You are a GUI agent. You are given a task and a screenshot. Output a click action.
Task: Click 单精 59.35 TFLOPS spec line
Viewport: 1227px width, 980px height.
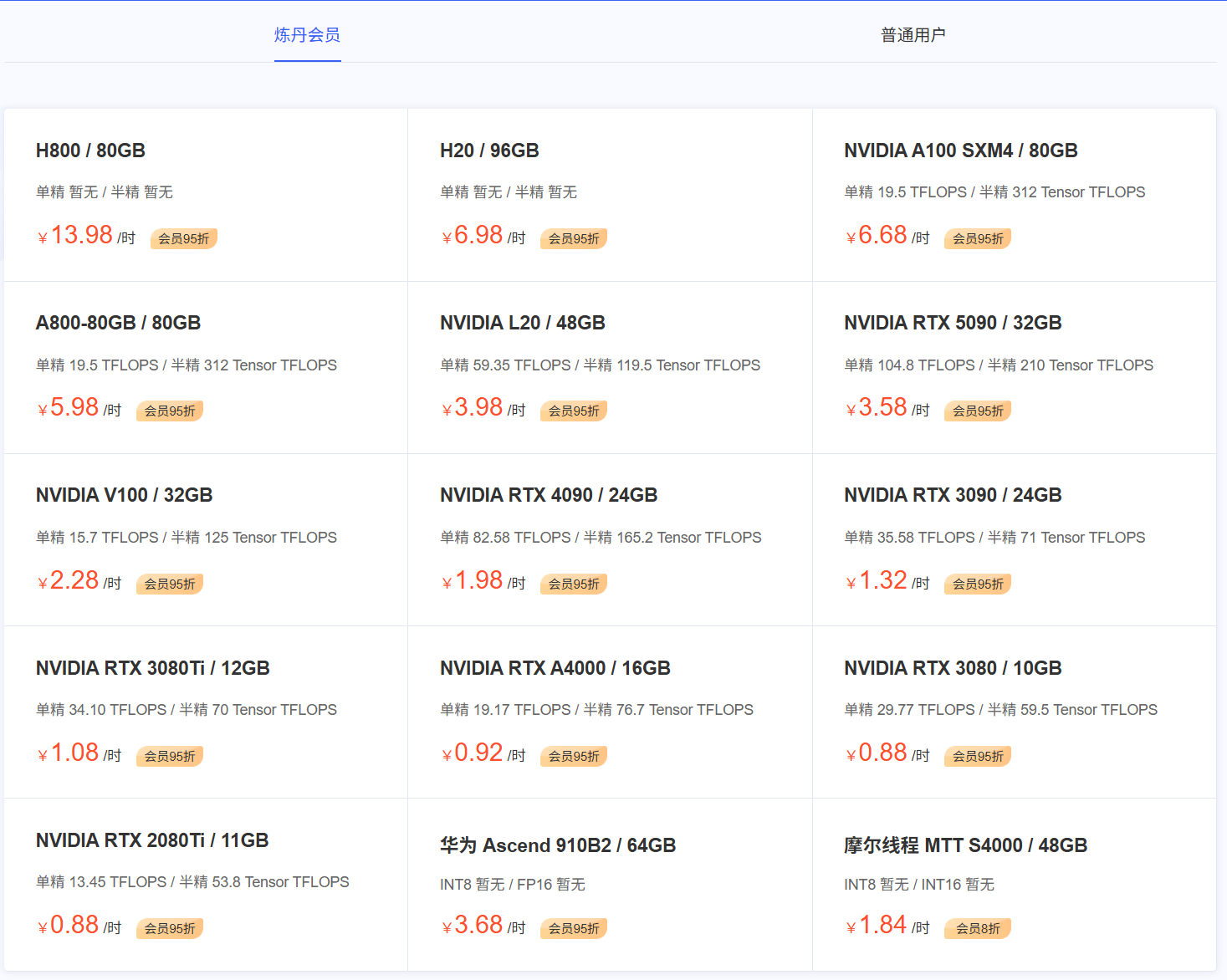pos(600,365)
